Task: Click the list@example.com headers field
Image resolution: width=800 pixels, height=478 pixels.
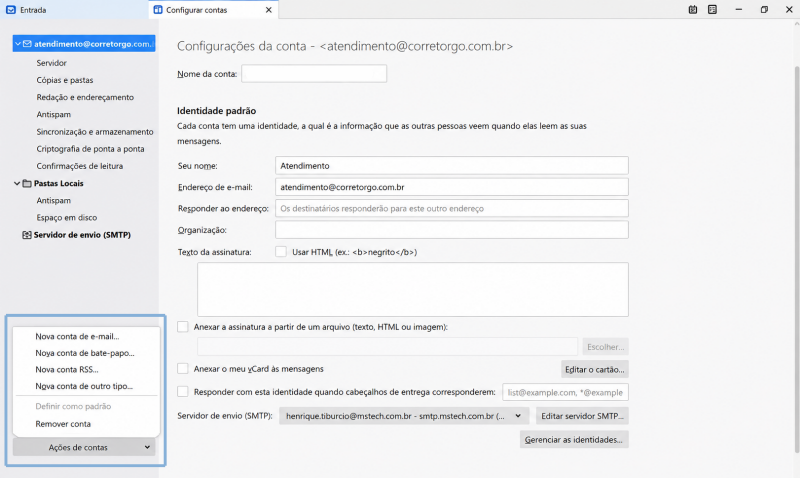Action: pyautogui.click(x=565, y=392)
